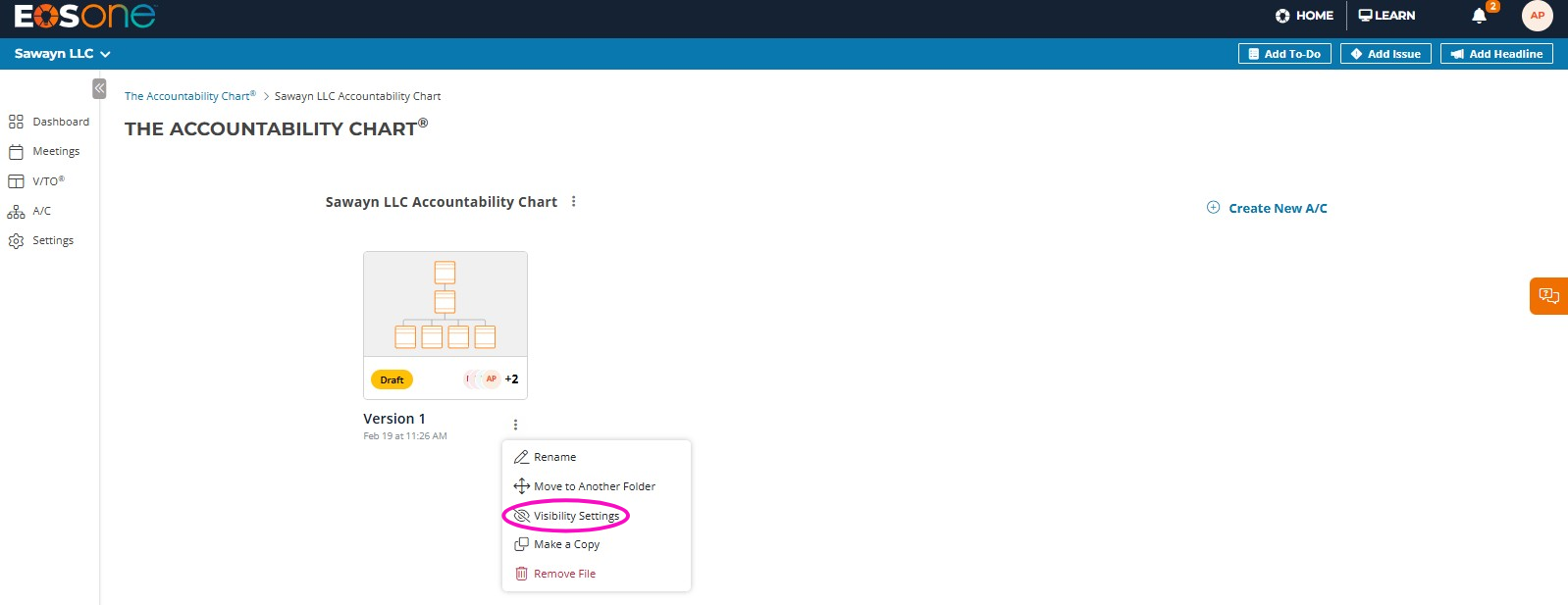Open AP user avatar menu
The width and height of the screenshot is (1568, 605).
[1537, 16]
